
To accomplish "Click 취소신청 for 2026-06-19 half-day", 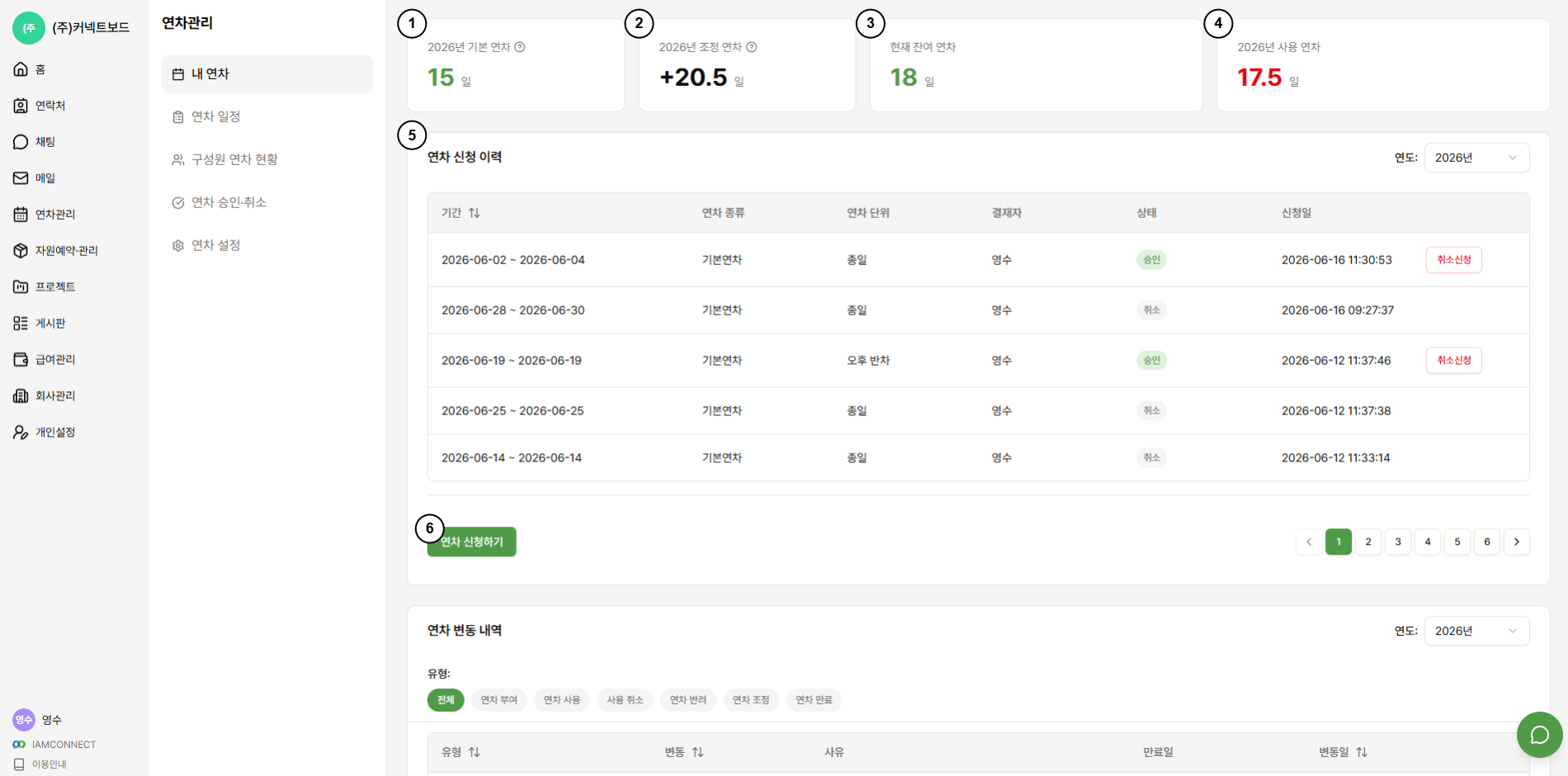I will point(1454,360).
